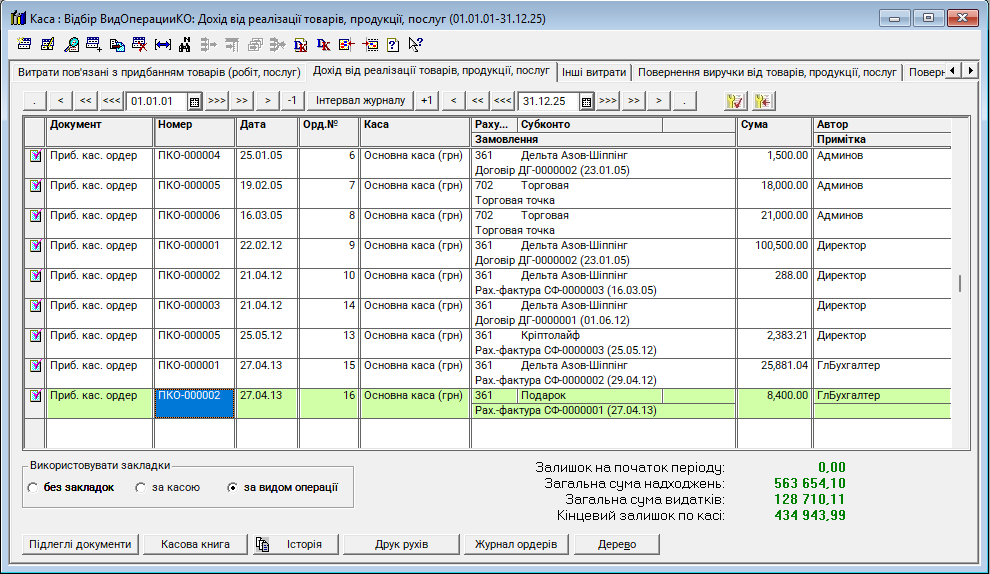Click the binoculars search icon

point(185,44)
